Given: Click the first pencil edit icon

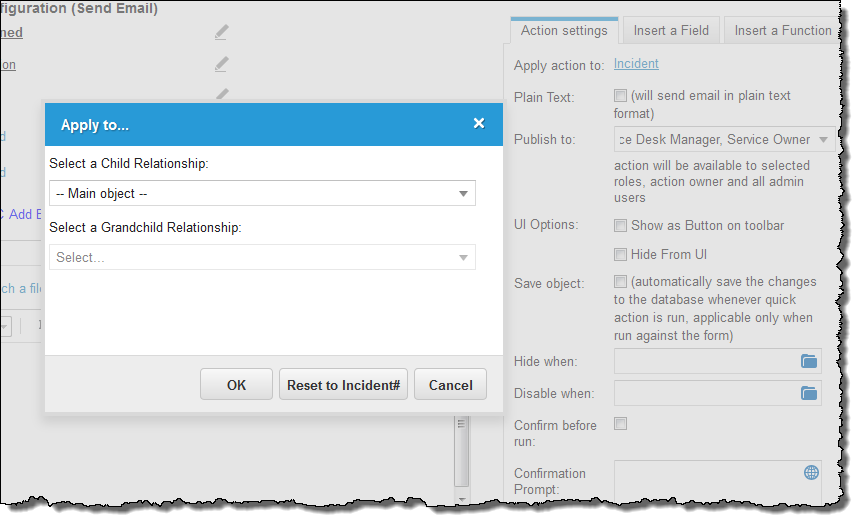Looking at the screenshot, I should point(221,33).
